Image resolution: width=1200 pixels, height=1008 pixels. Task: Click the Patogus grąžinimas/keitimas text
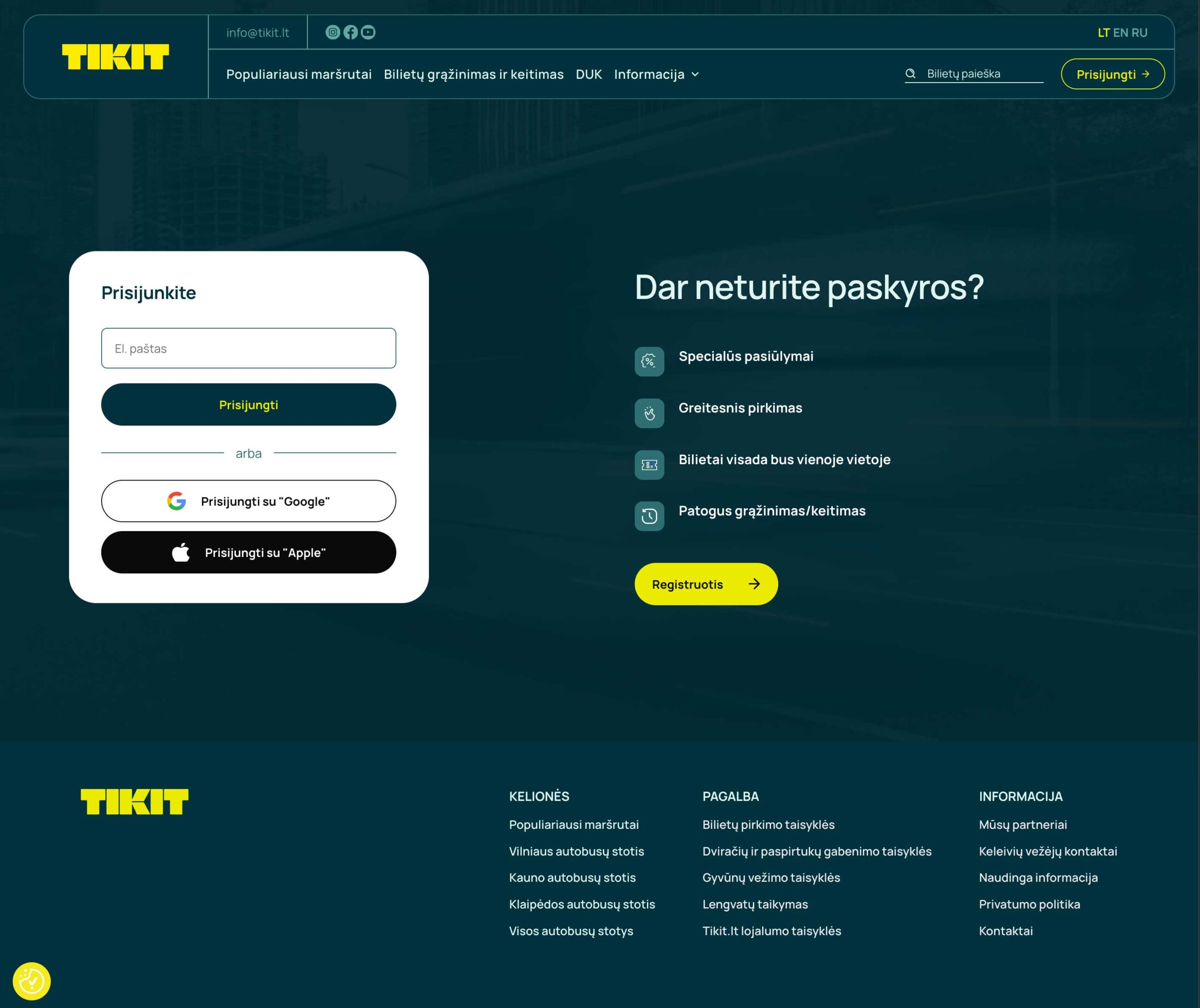(772, 511)
